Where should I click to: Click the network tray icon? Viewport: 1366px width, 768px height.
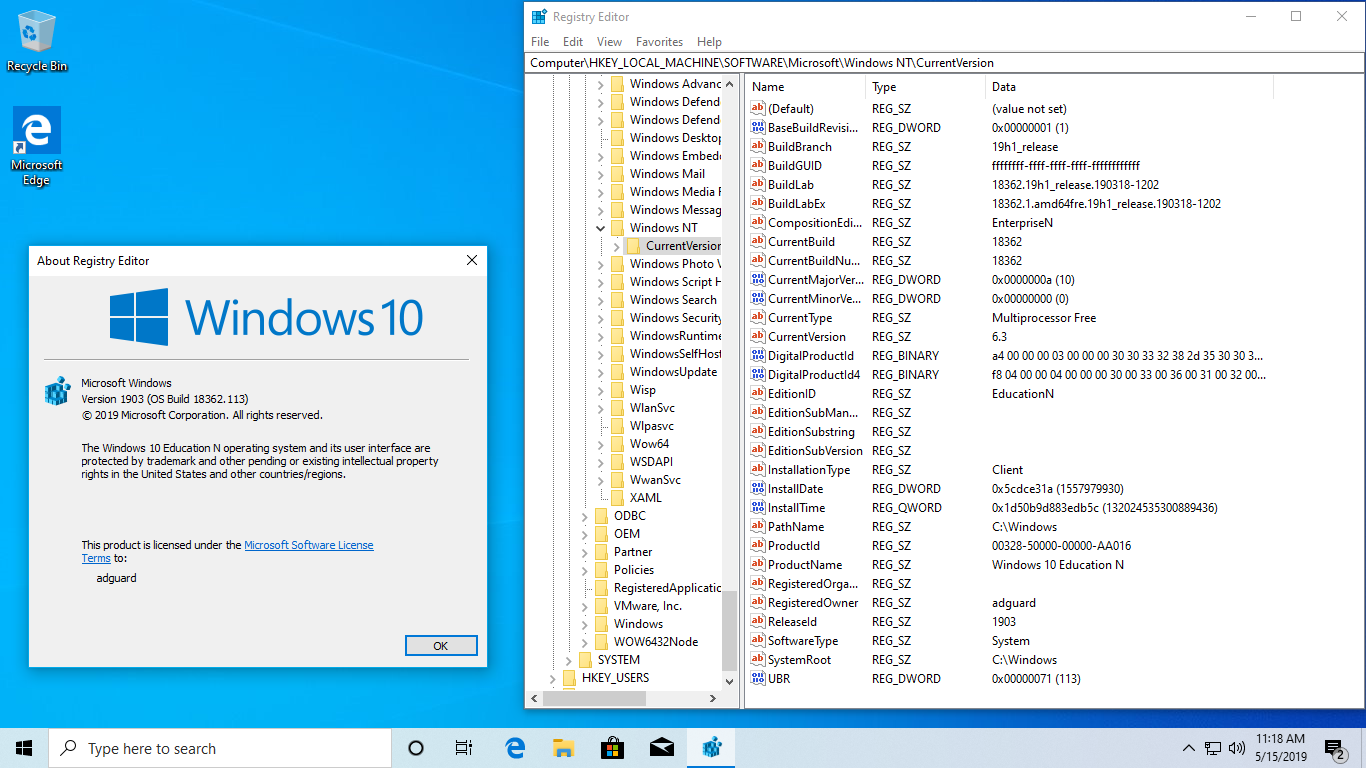click(x=1213, y=748)
